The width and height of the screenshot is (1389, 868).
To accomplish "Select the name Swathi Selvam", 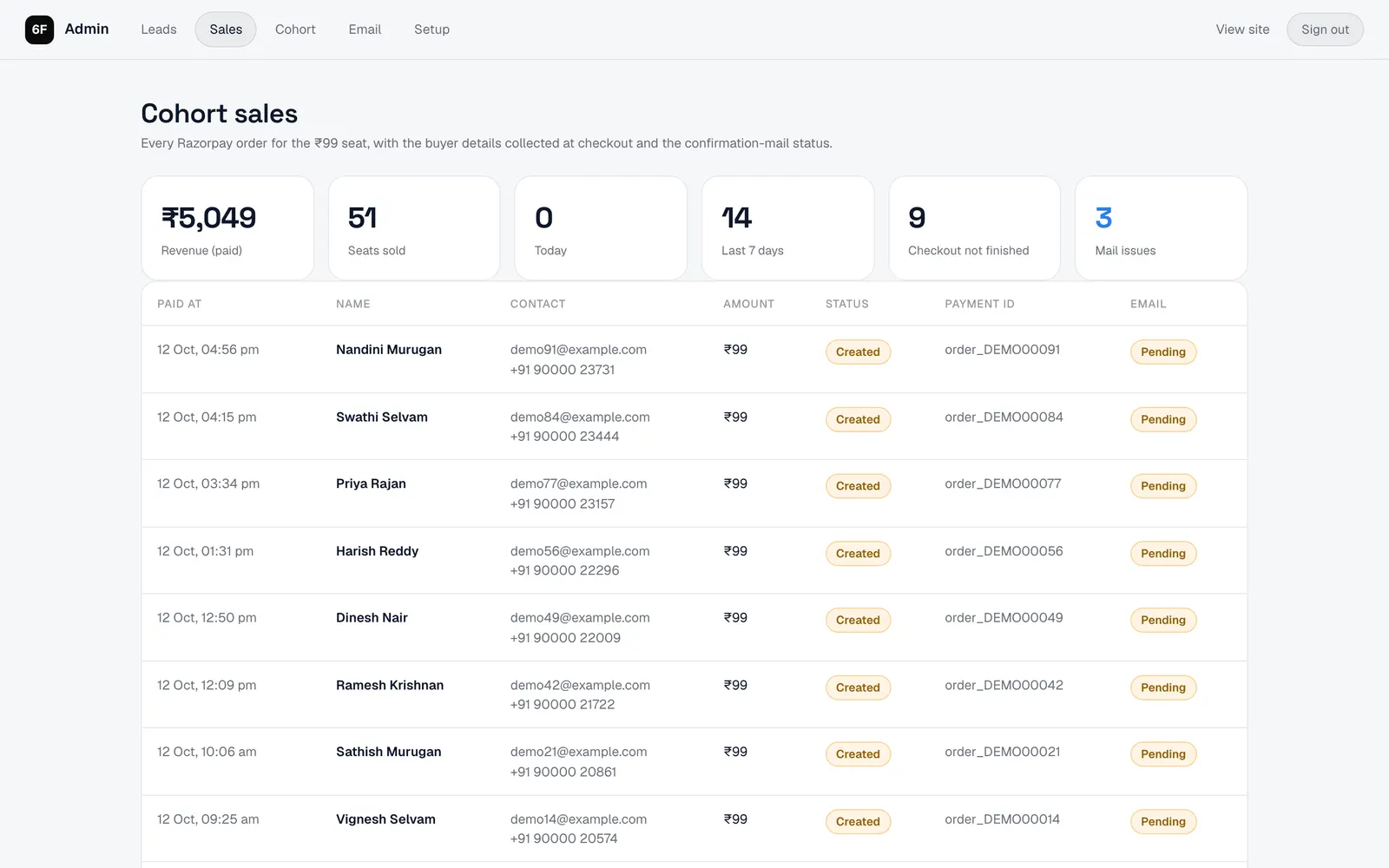I will coord(382,418).
